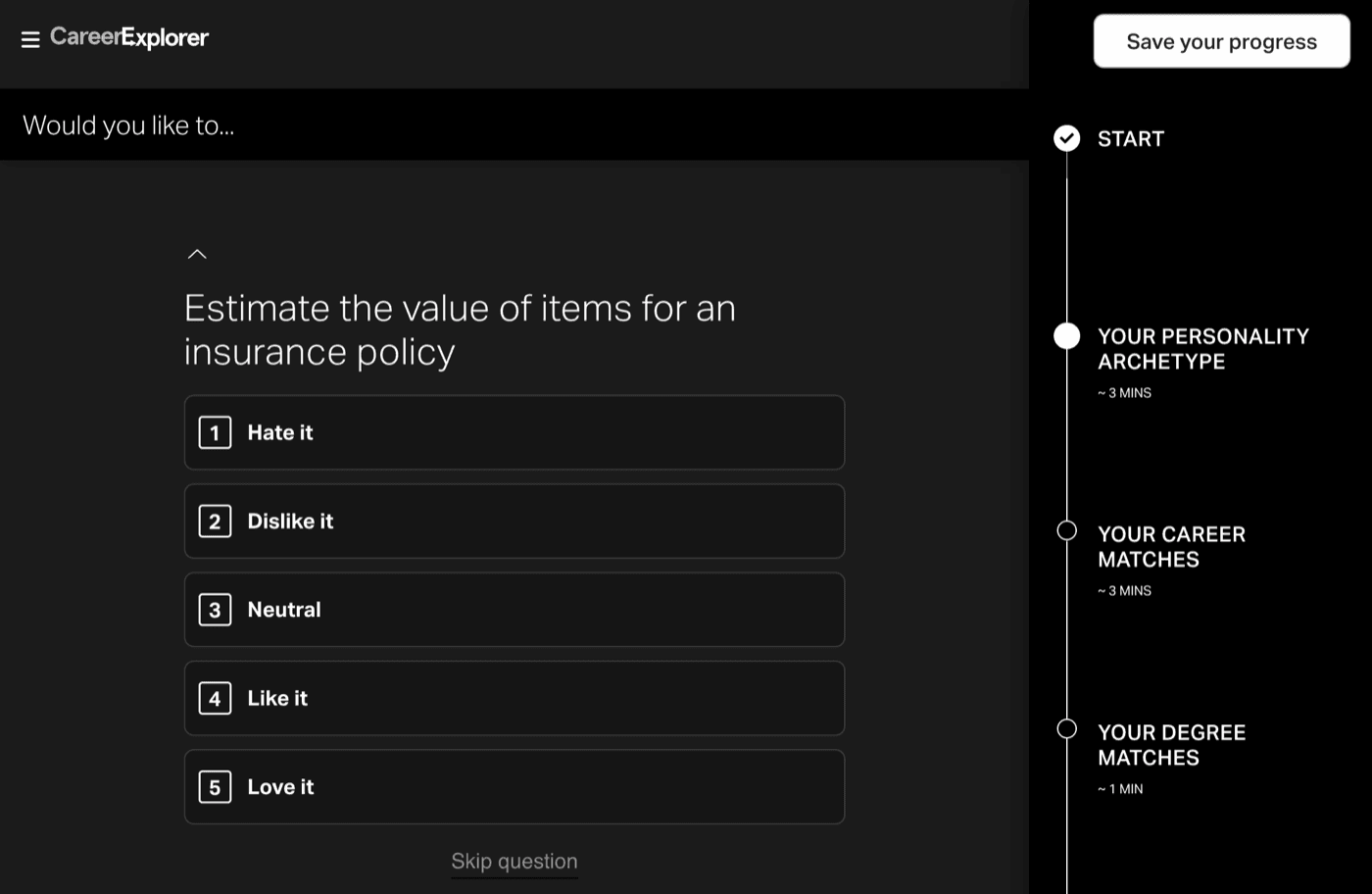Click 'YOUR DEGREE MATCHES' step label
This screenshot has height=894, width=1372.
tap(1172, 745)
